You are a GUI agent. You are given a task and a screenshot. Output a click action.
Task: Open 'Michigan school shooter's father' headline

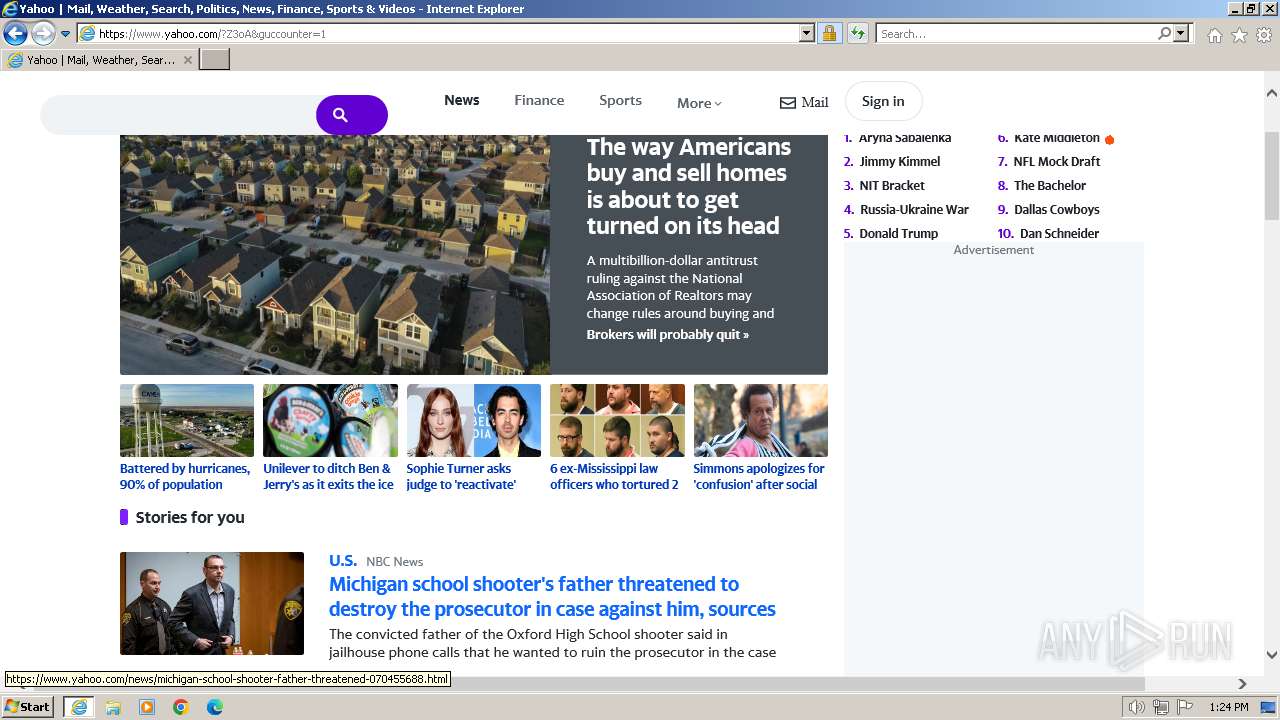point(552,596)
